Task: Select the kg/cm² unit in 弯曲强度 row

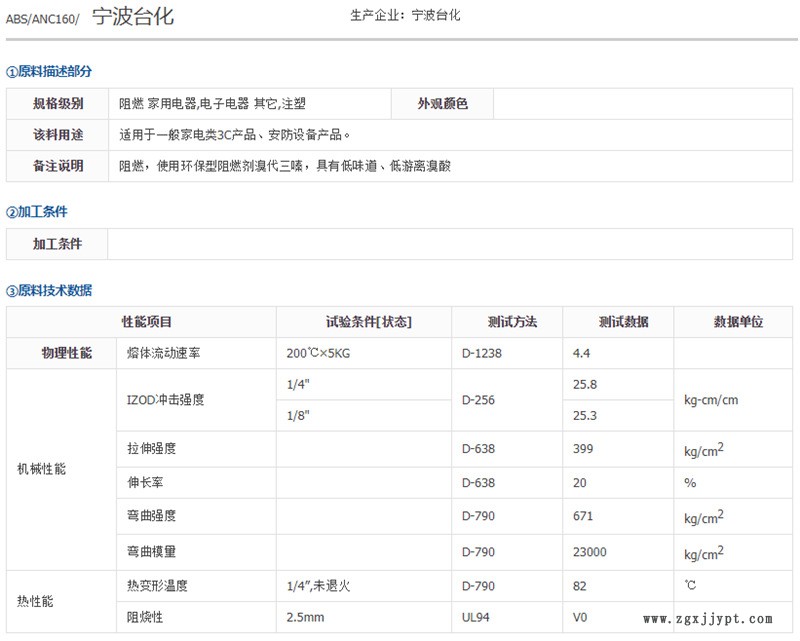Action: click(704, 517)
